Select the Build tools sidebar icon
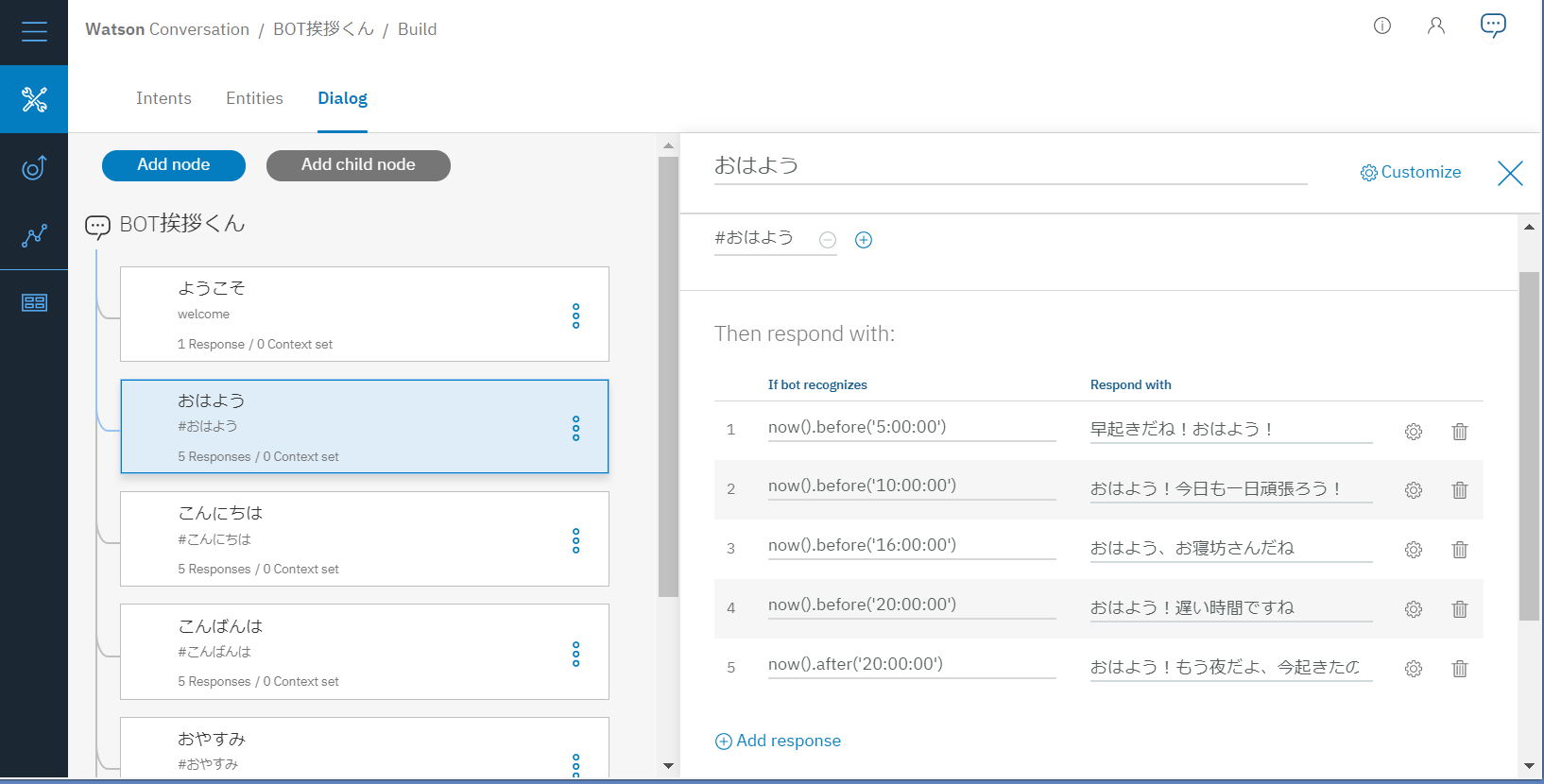This screenshot has width=1544, height=784. 34,99
